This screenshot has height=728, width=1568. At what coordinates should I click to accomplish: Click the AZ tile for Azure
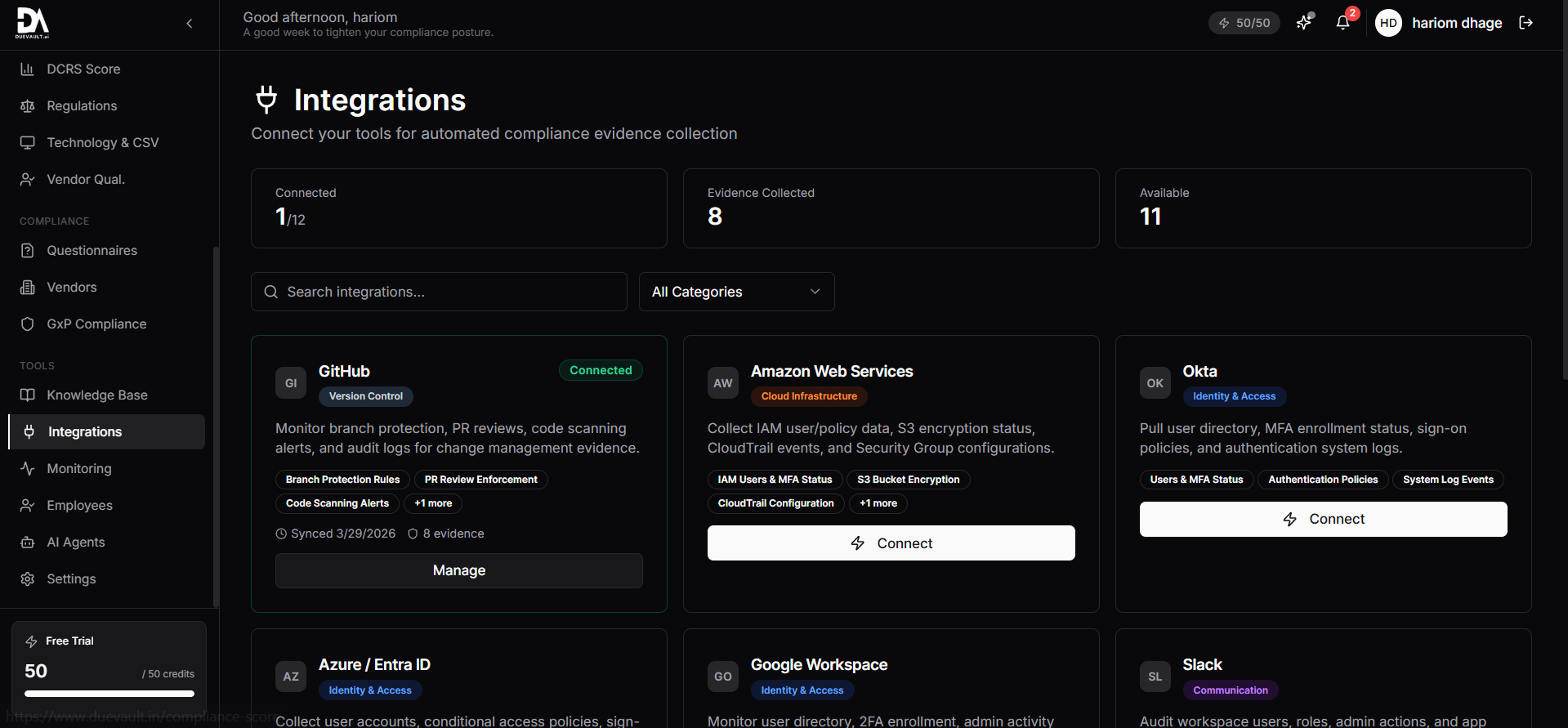pos(291,677)
